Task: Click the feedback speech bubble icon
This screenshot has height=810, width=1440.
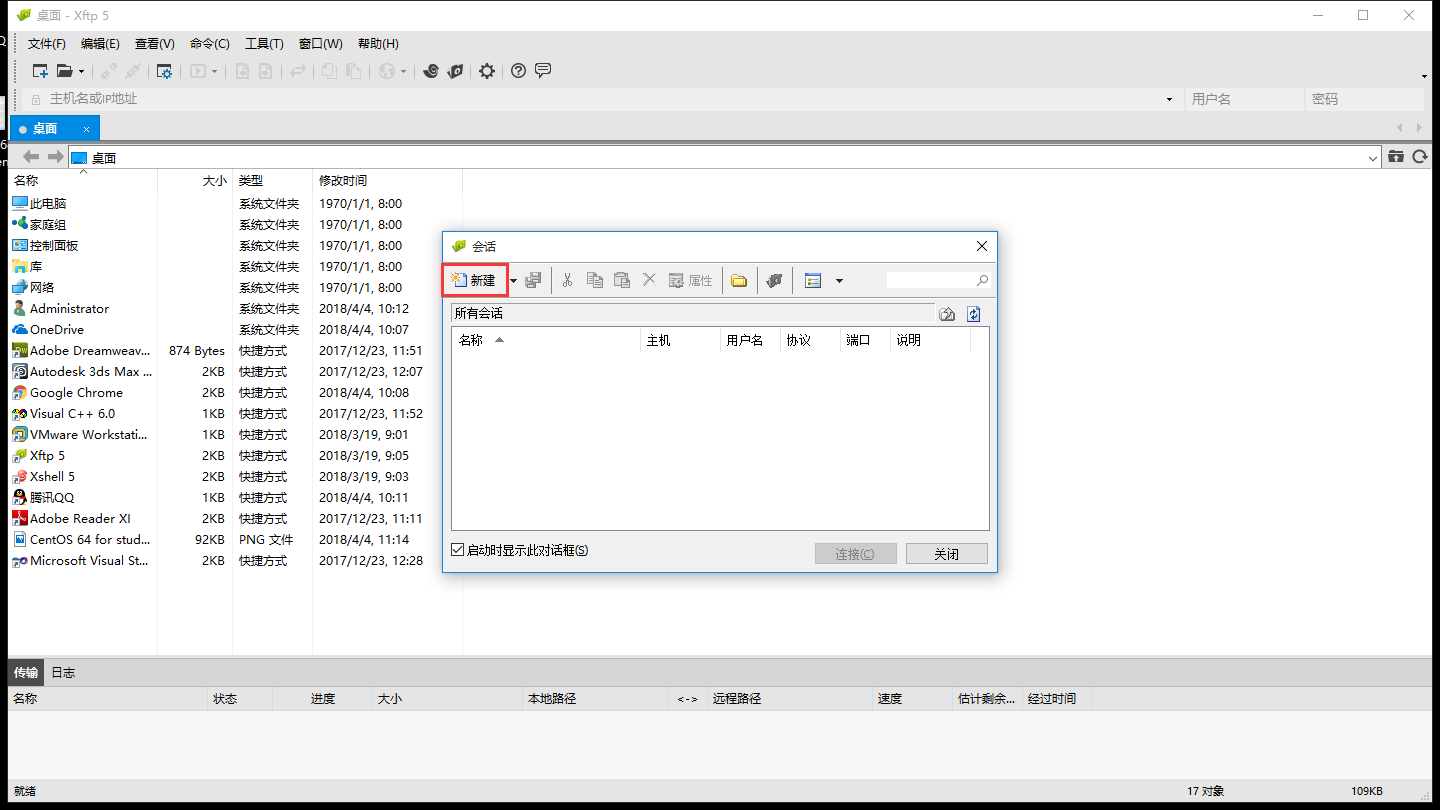Action: pyautogui.click(x=543, y=71)
